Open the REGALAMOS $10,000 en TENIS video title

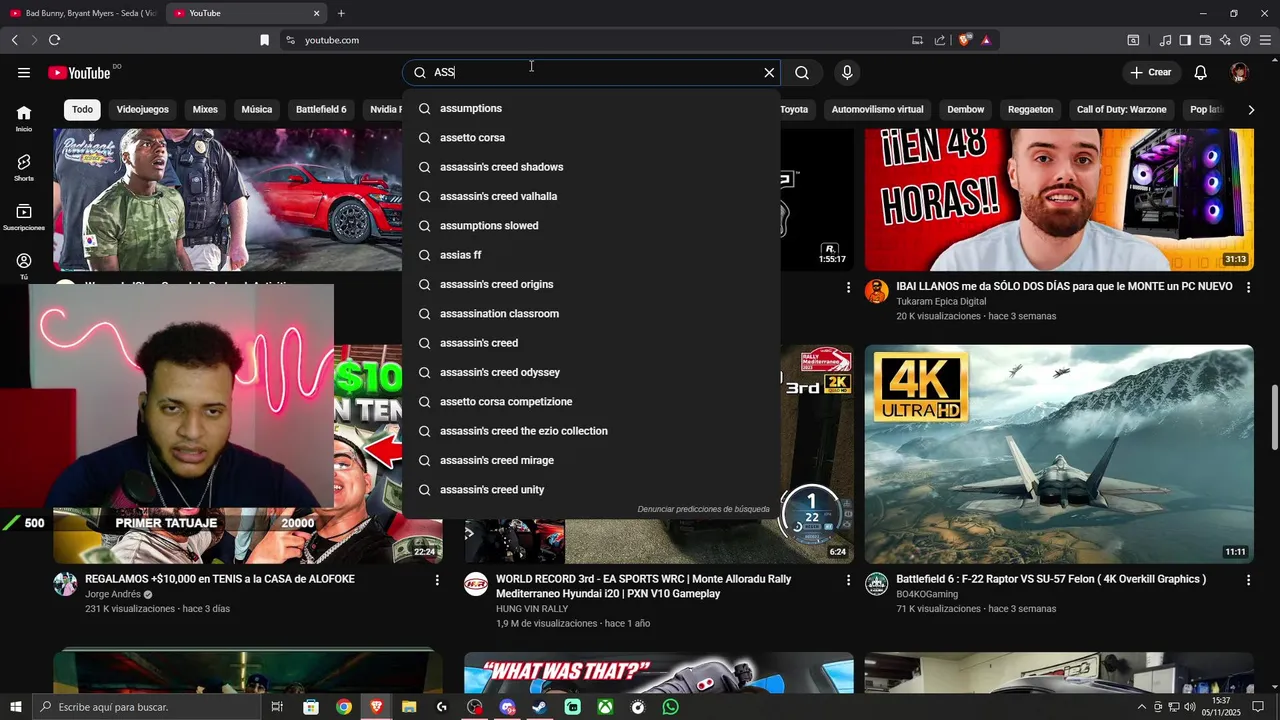[x=220, y=579]
